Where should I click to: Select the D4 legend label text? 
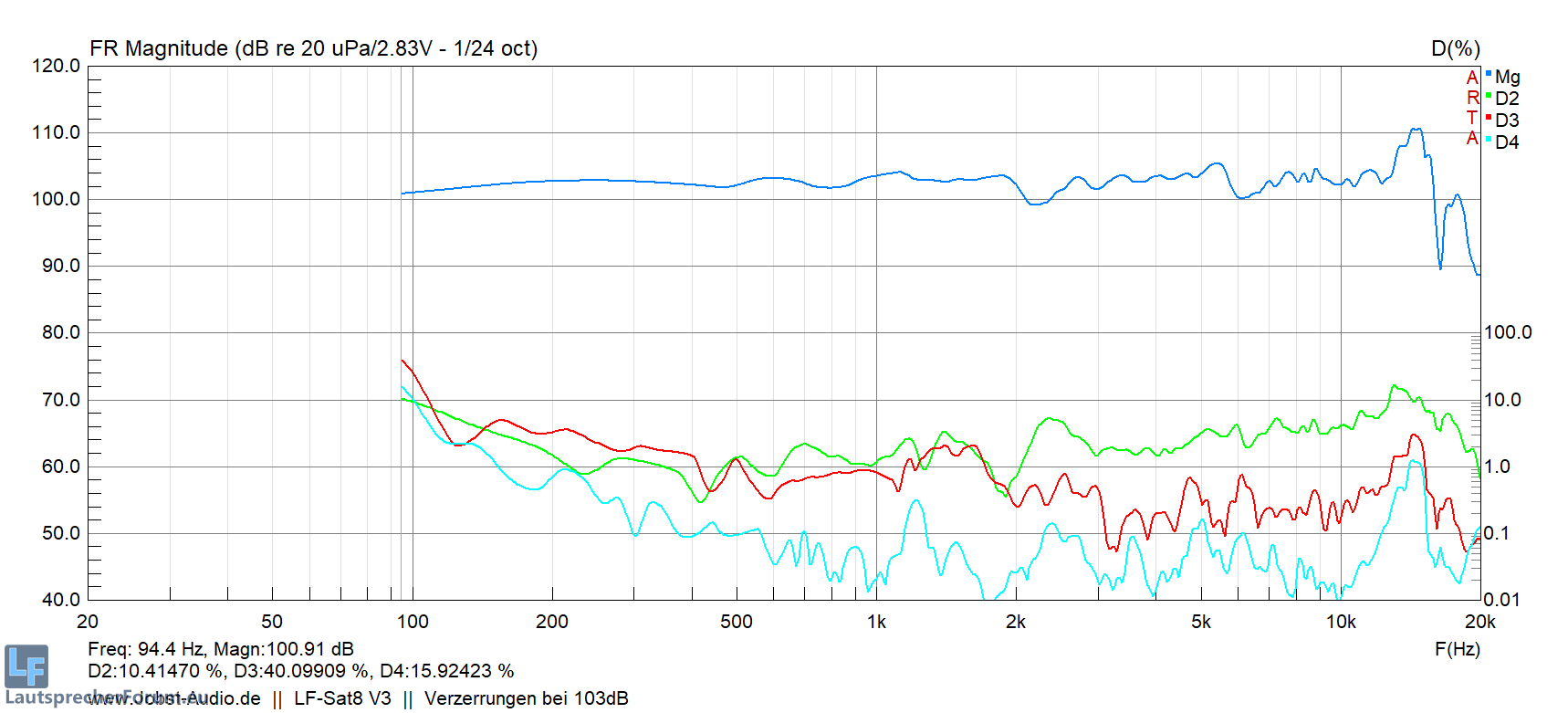pyautogui.click(x=1507, y=142)
